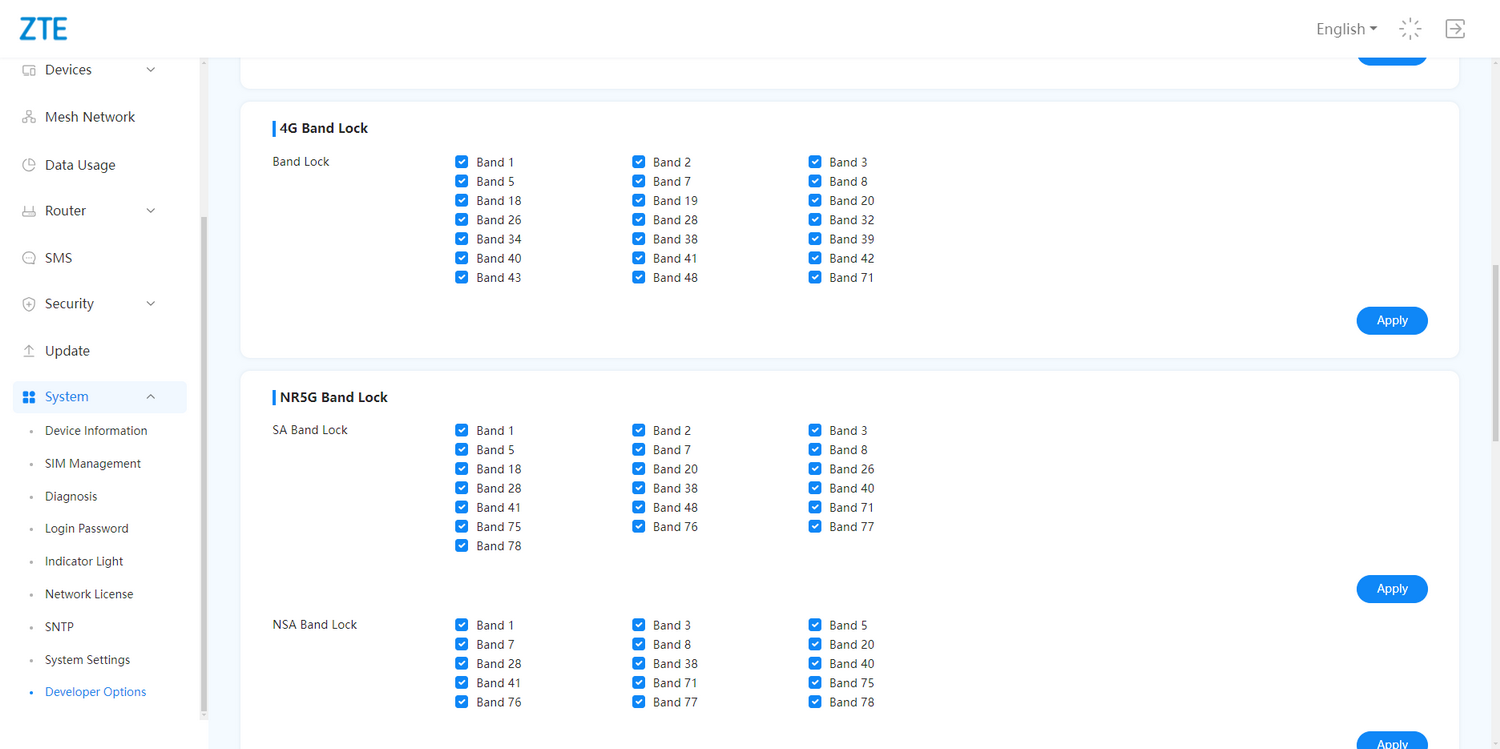This screenshot has width=1500, height=749.
Task: Apply the 4G Band Lock settings
Action: (1391, 321)
